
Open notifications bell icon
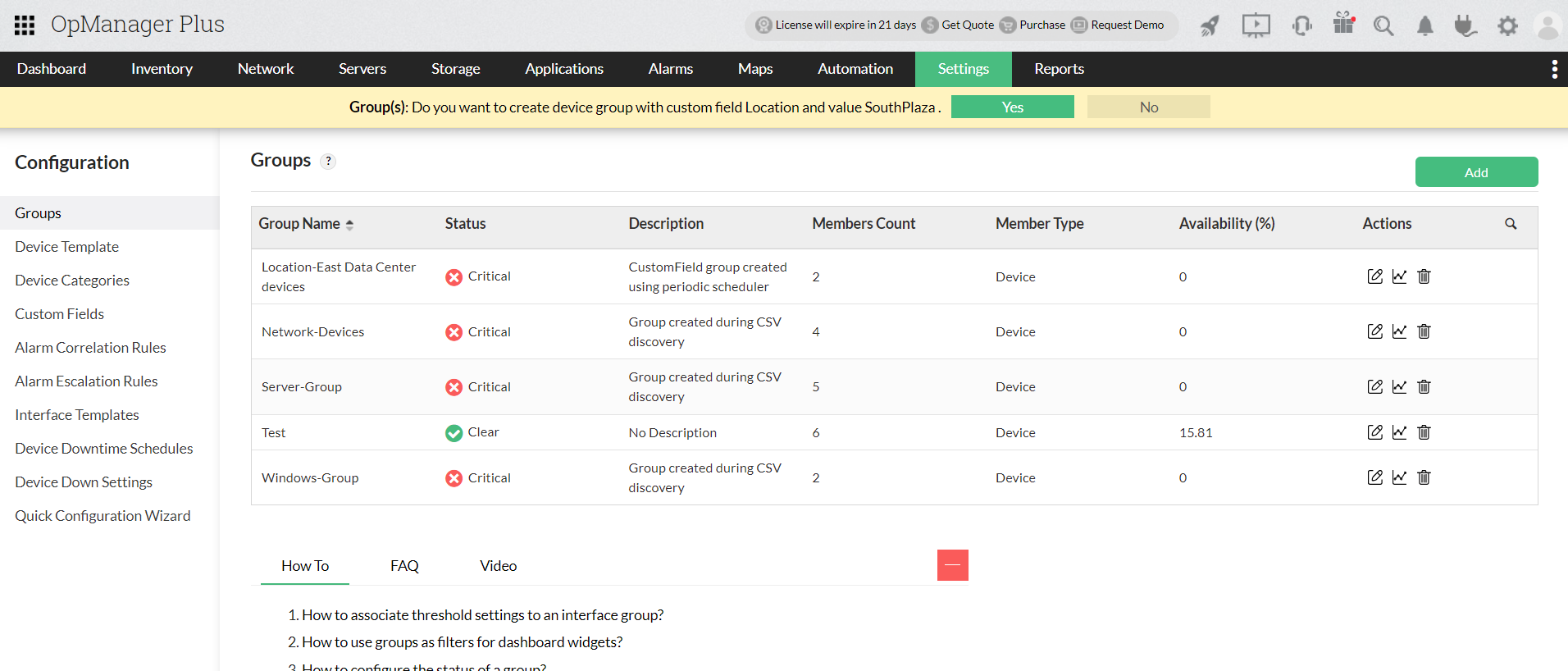click(x=1425, y=26)
